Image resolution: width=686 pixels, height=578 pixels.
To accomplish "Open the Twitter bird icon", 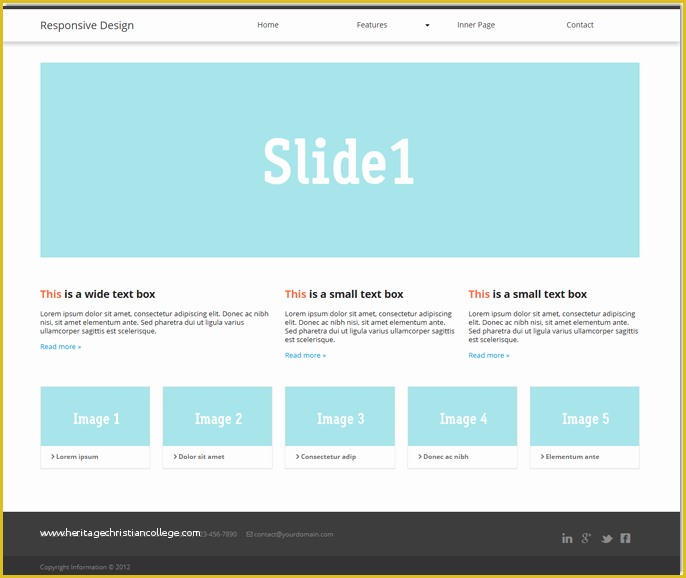I will 606,538.
